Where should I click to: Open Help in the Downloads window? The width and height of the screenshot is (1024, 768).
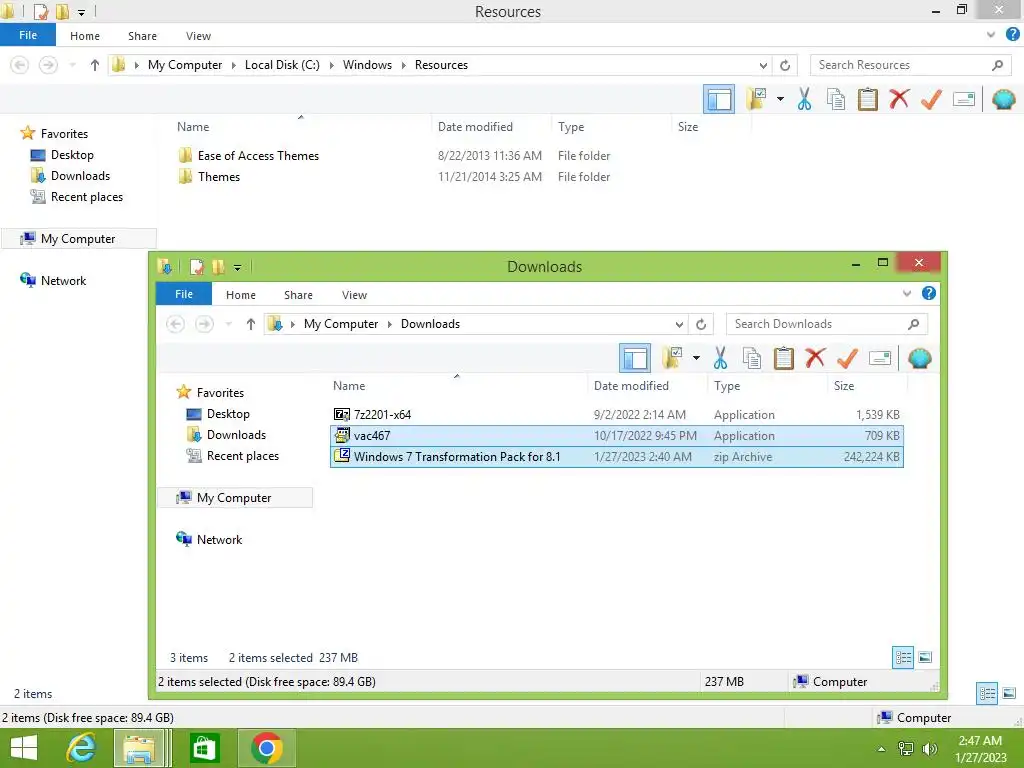coord(929,294)
